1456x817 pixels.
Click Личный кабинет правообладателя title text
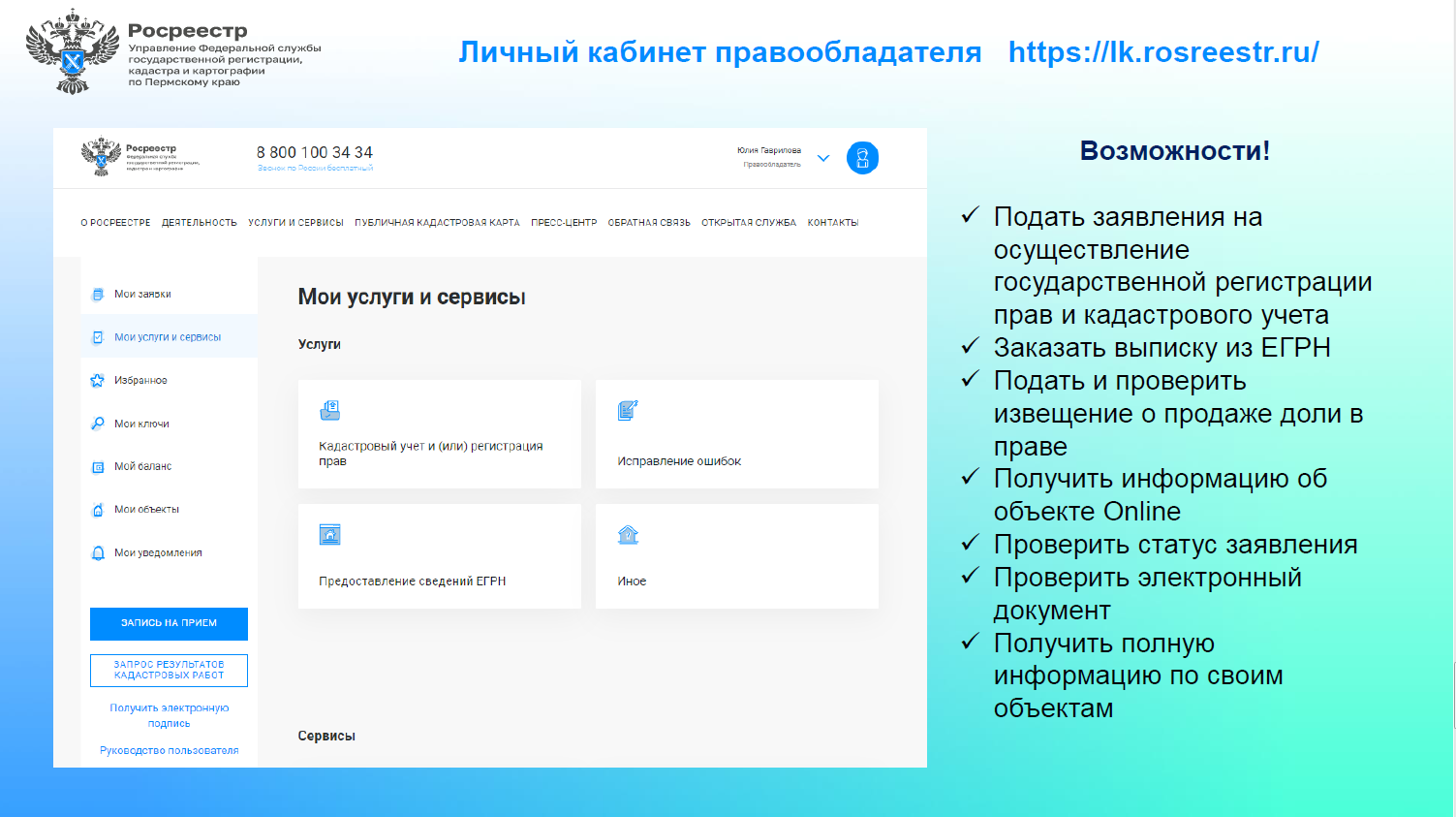pos(720,52)
